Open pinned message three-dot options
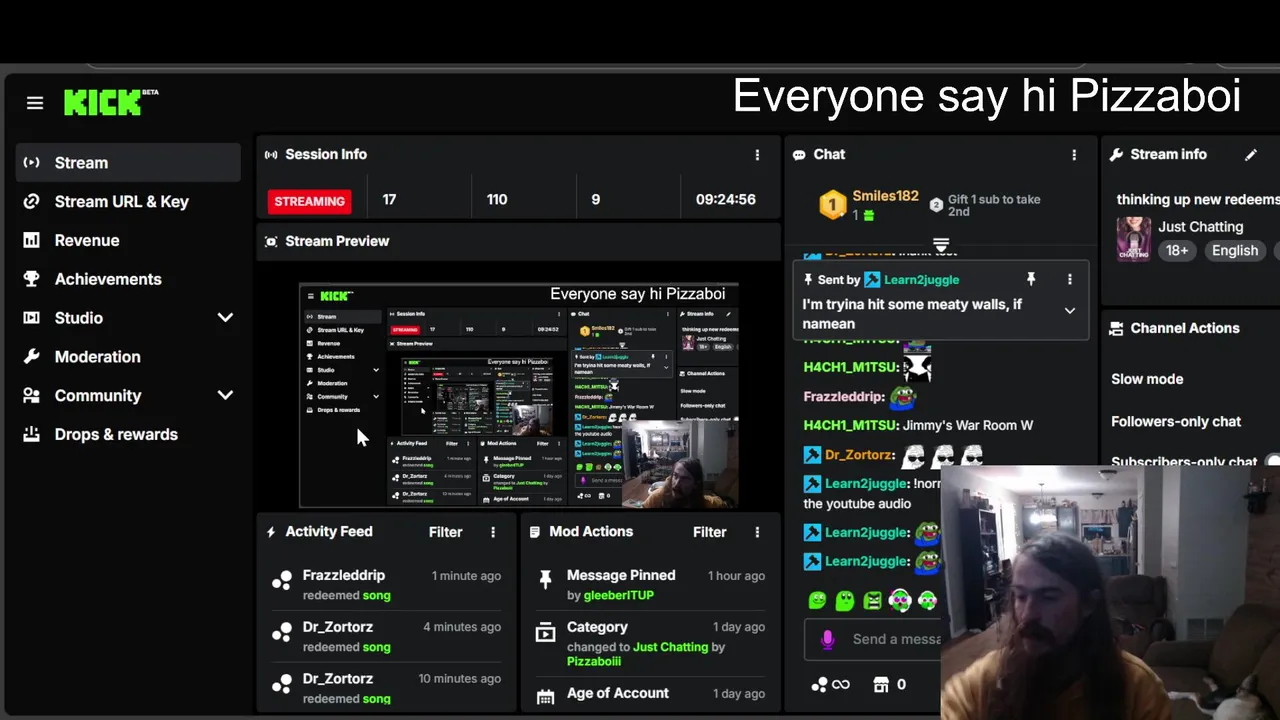The width and height of the screenshot is (1280, 720). point(1069,279)
